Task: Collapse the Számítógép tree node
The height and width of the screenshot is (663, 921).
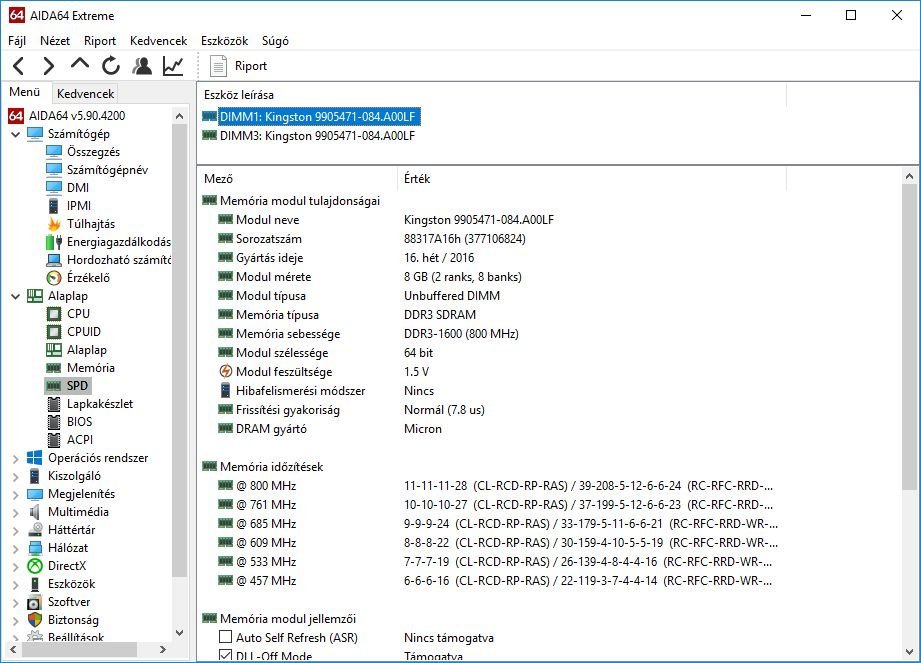Action: point(16,134)
